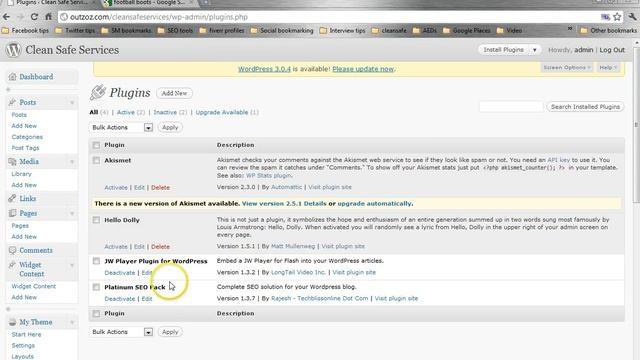The height and width of the screenshot is (360, 640).
Task: Click the bottom Apply button
Action: pyautogui.click(x=170, y=332)
